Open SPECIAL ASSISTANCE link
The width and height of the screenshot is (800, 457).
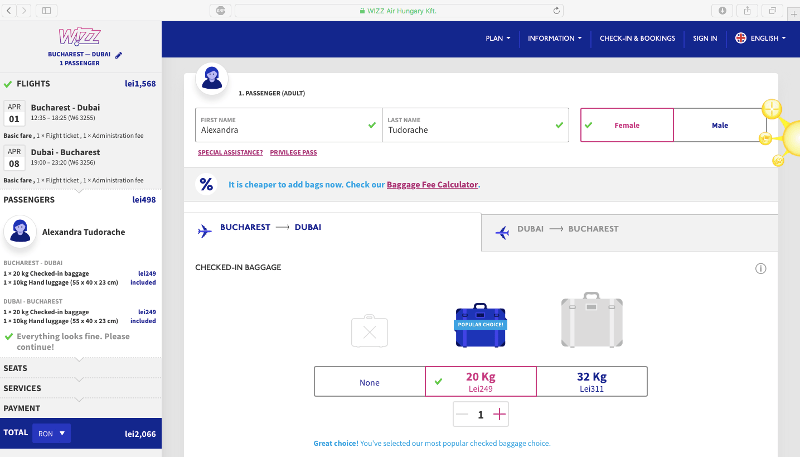point(230,153)
